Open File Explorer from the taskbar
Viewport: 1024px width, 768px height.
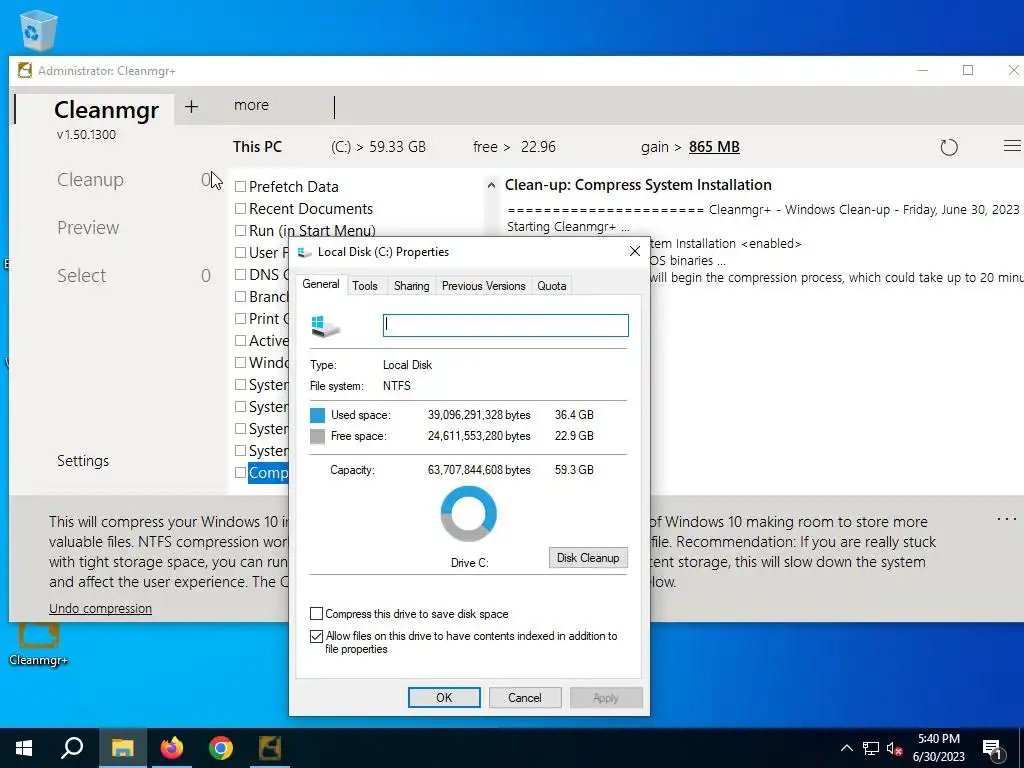tap(122, 748)
